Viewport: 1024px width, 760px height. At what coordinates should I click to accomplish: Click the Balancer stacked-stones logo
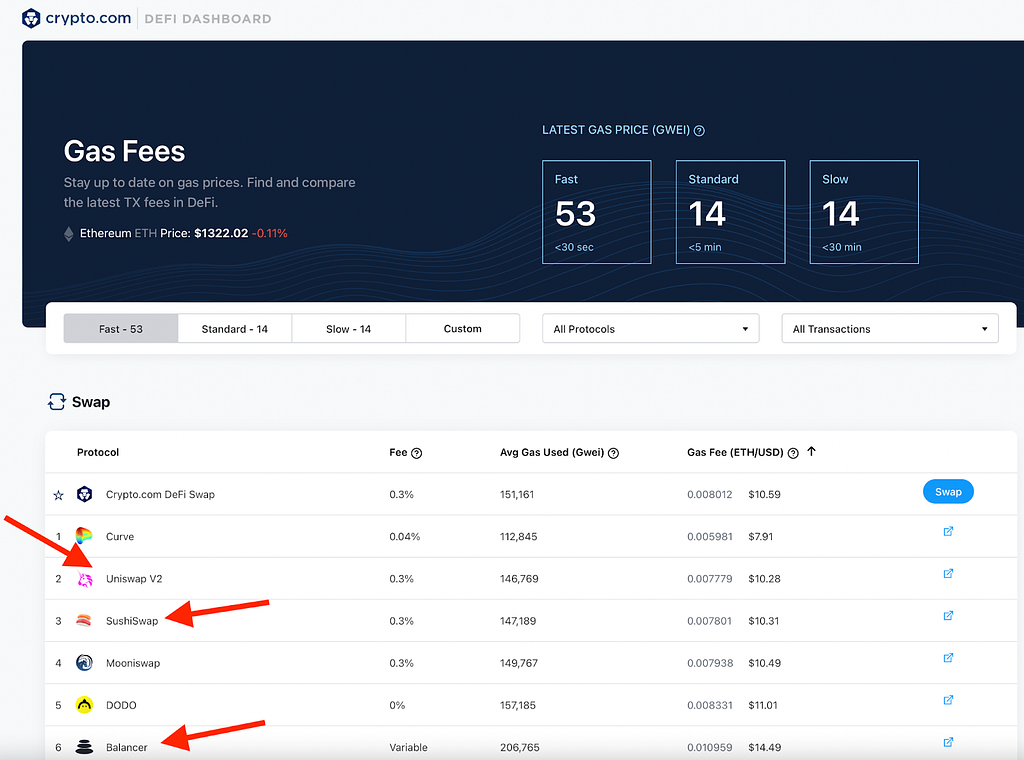click(x=84, y=747)
